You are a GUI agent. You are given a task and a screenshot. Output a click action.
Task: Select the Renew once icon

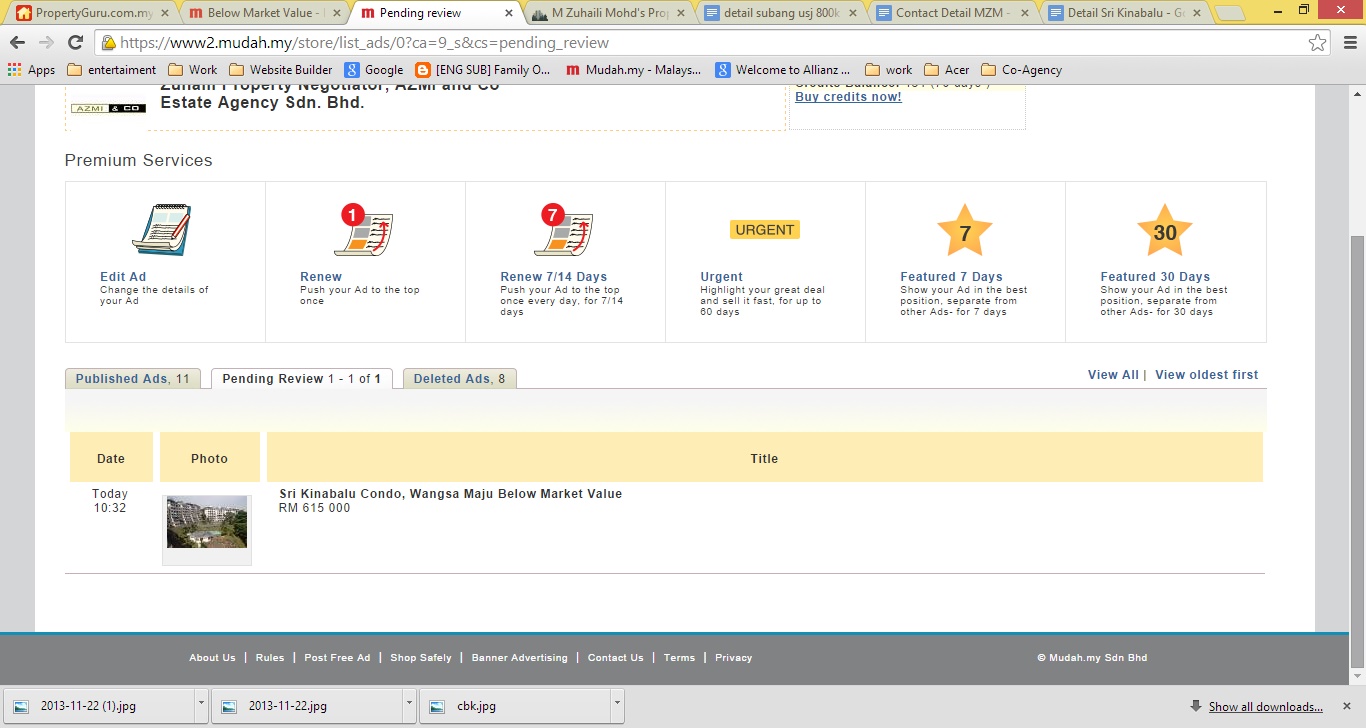(363, 230)
